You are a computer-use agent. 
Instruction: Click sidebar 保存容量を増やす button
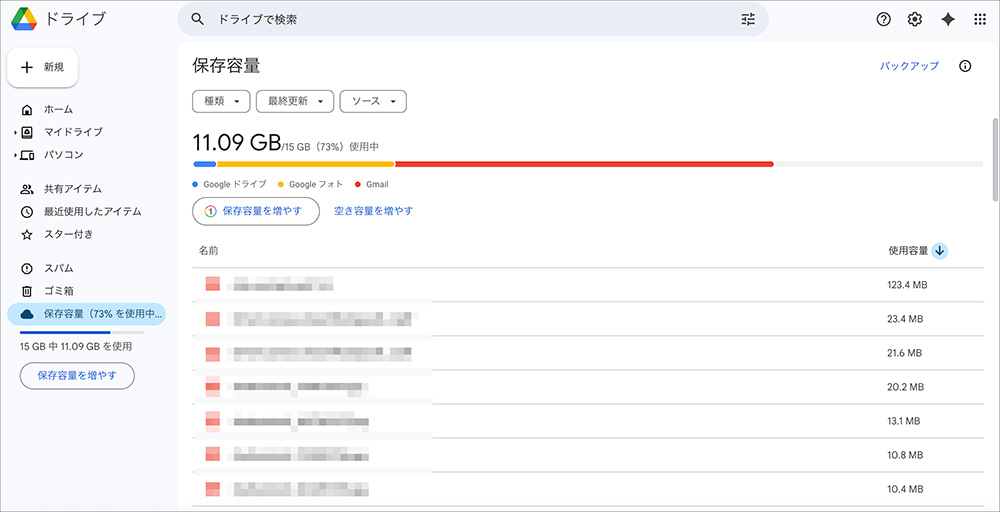[x=77, y=376]
